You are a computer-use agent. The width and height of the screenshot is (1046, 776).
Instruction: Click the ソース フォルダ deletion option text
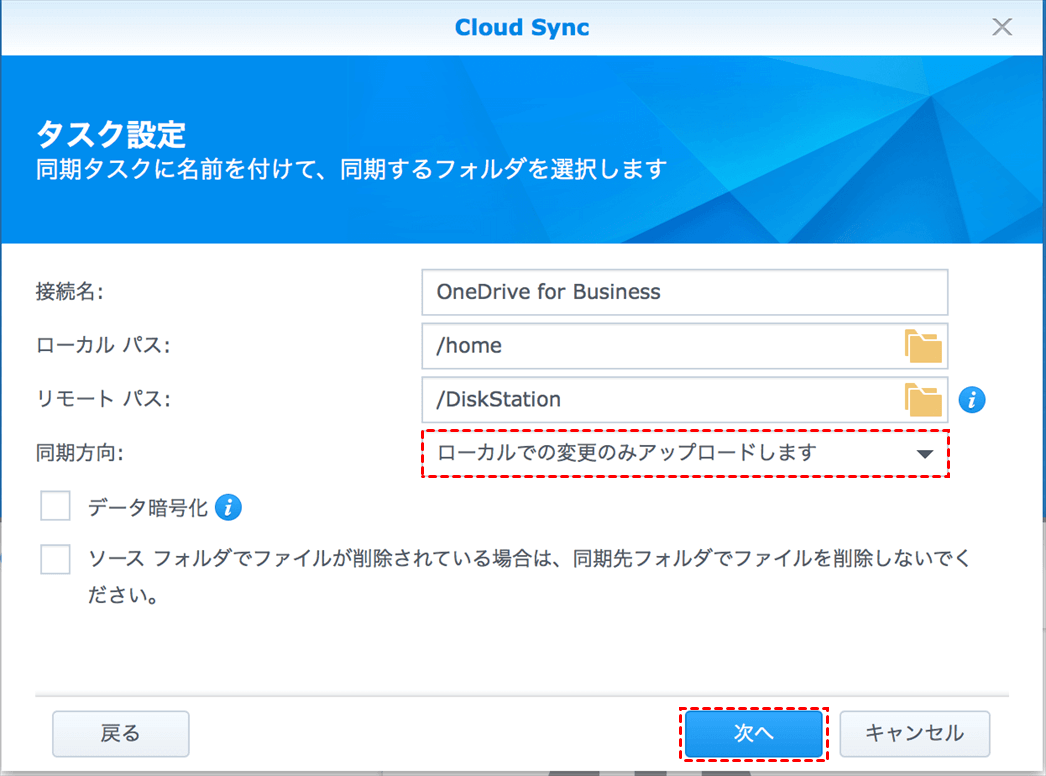528,558
